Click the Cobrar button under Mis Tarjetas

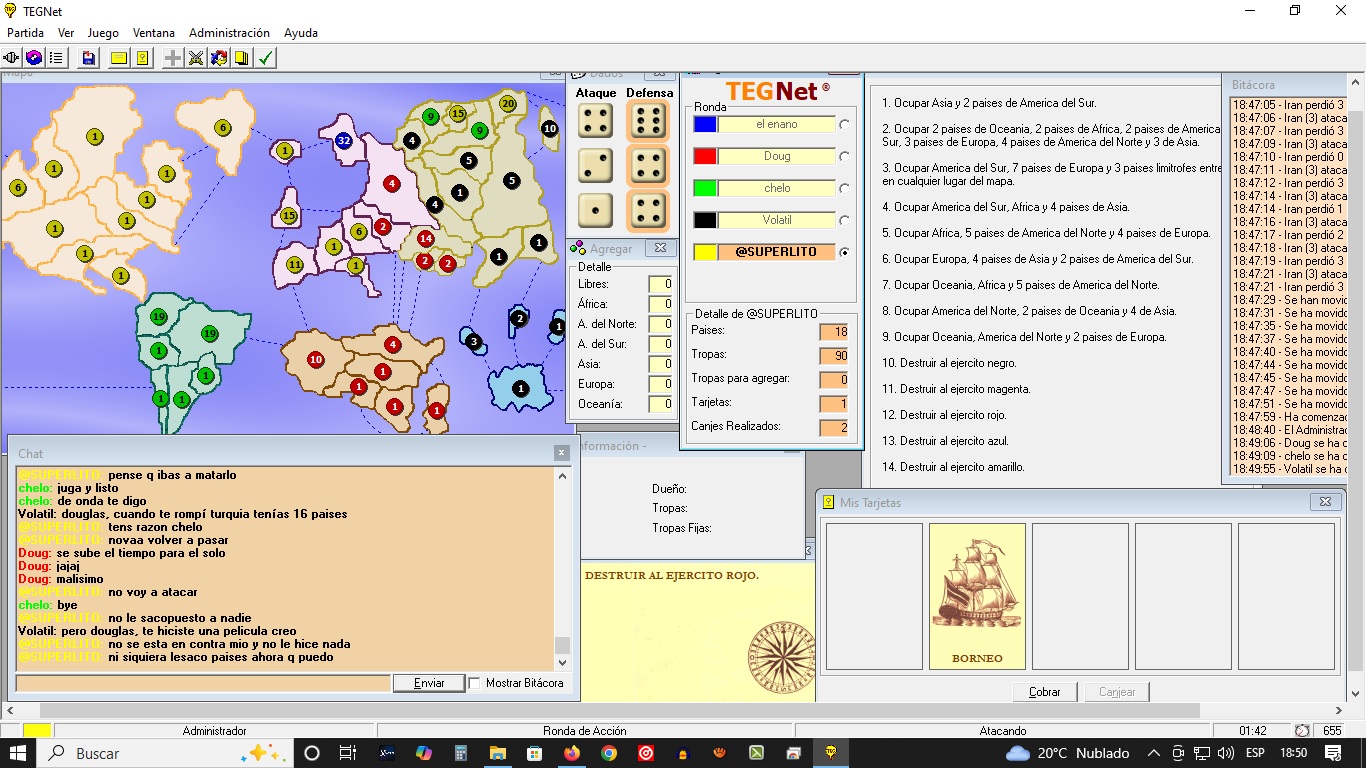[x=1044, y=692]
